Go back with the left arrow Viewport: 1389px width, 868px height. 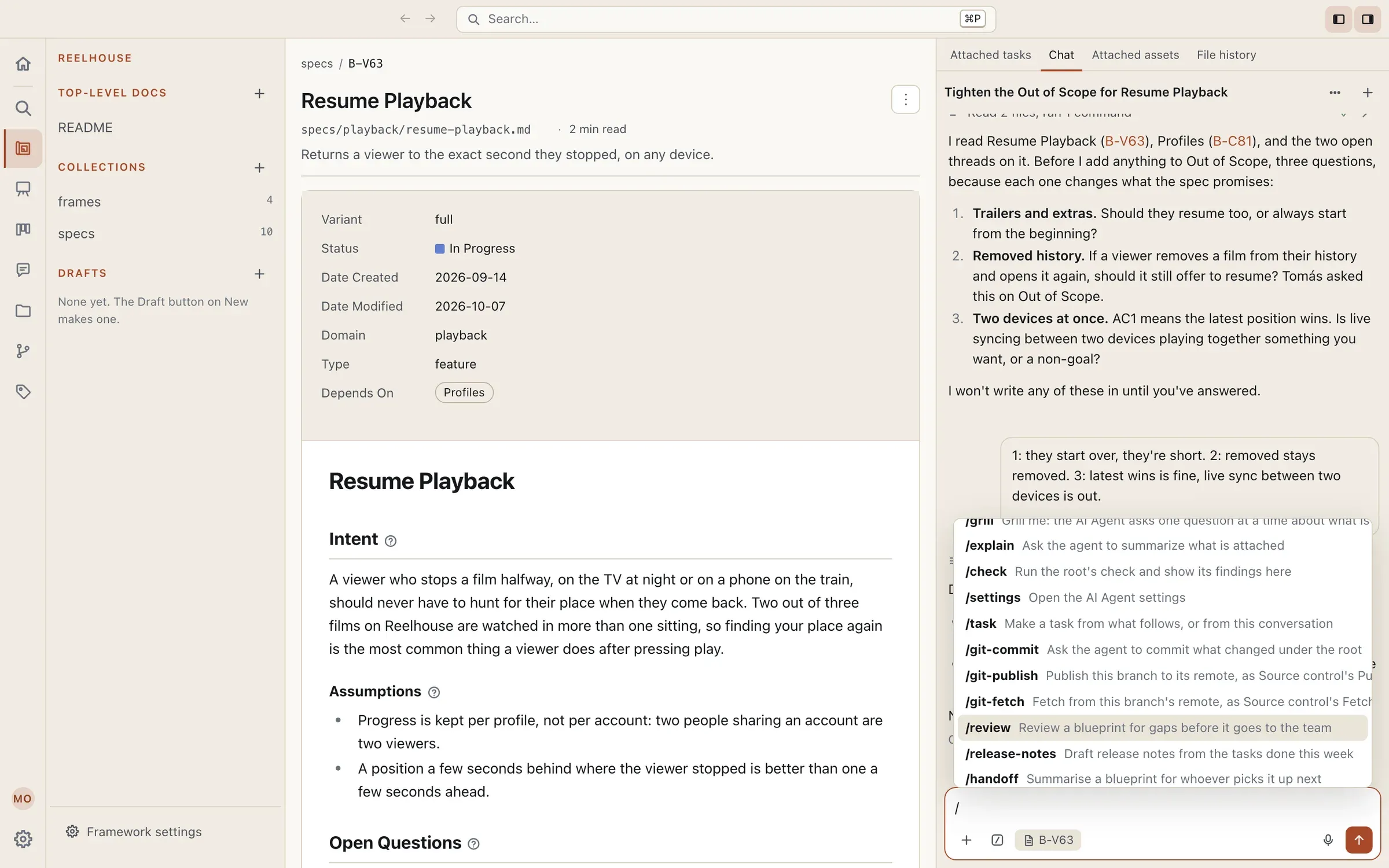[x=405, y=19]
